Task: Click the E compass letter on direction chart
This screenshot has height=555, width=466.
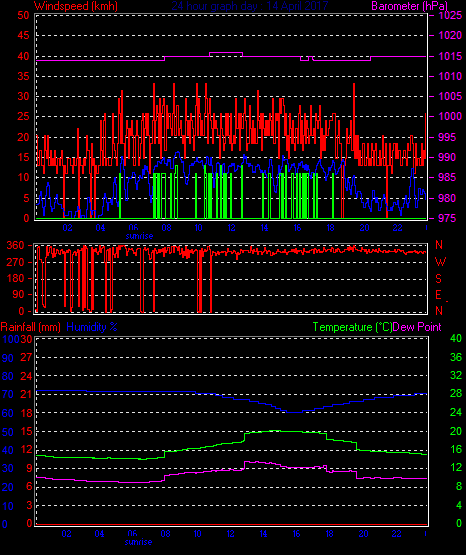Action: [x=438, y=295]
